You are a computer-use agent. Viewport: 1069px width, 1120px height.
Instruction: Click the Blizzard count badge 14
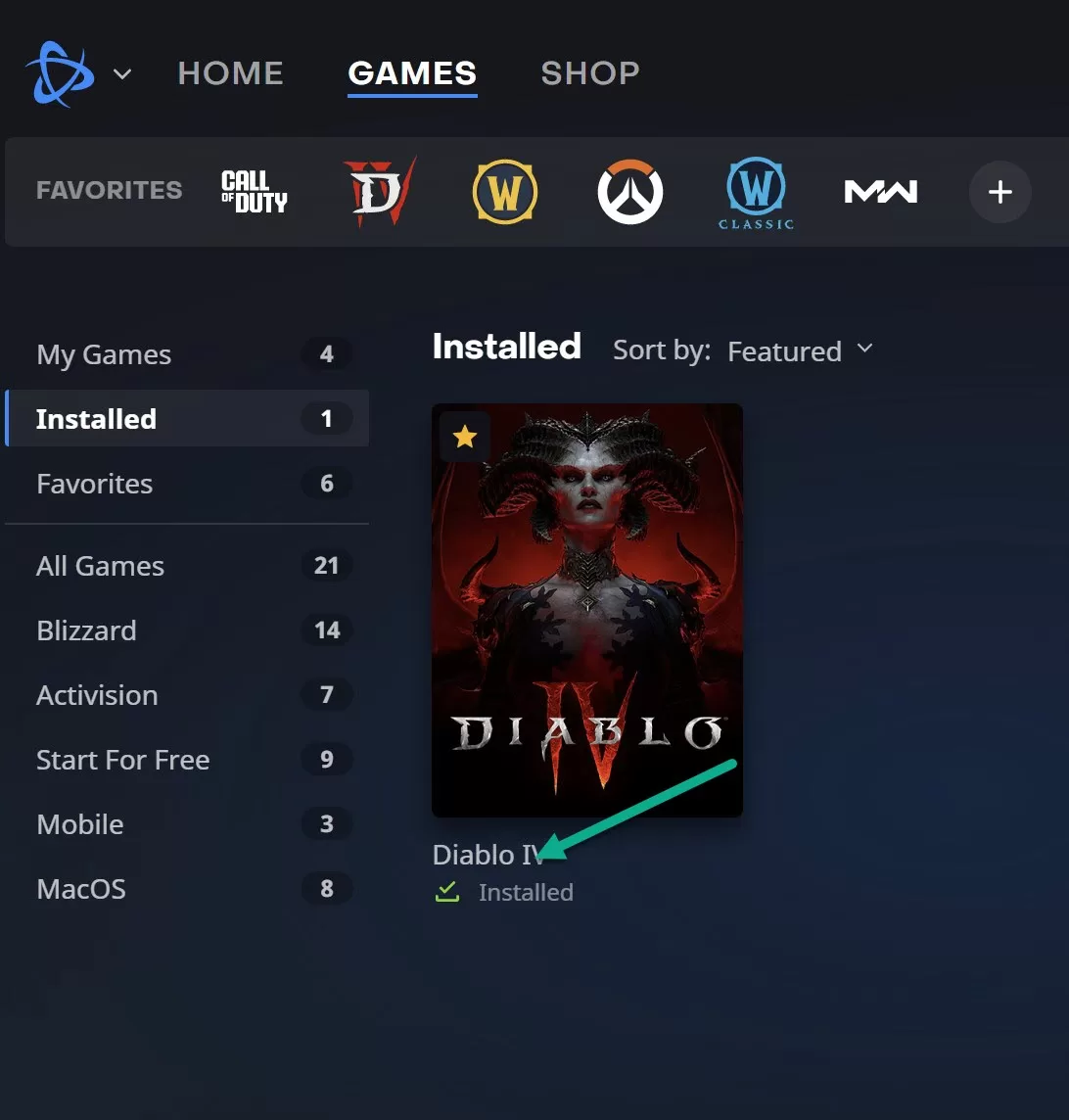pyautogui.click(x=326, y=630)
